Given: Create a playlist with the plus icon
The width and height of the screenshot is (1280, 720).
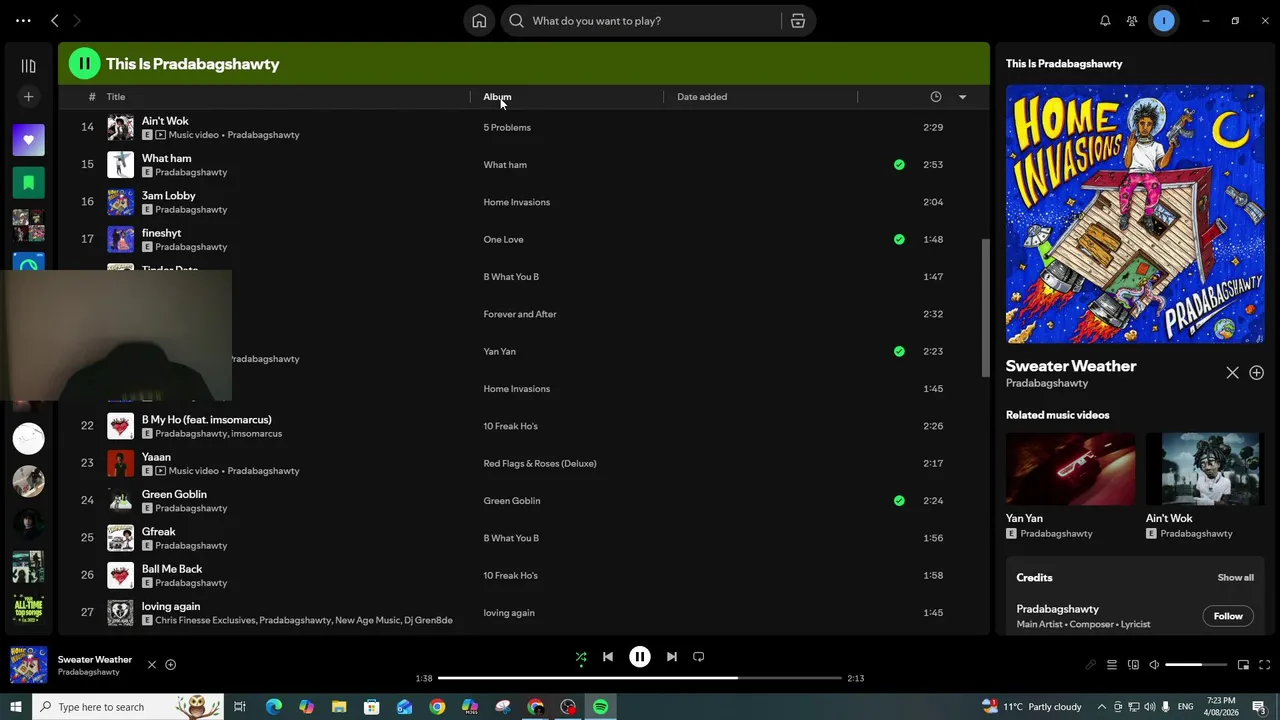Looking at the screenshot, I should [x=28, y=97].
